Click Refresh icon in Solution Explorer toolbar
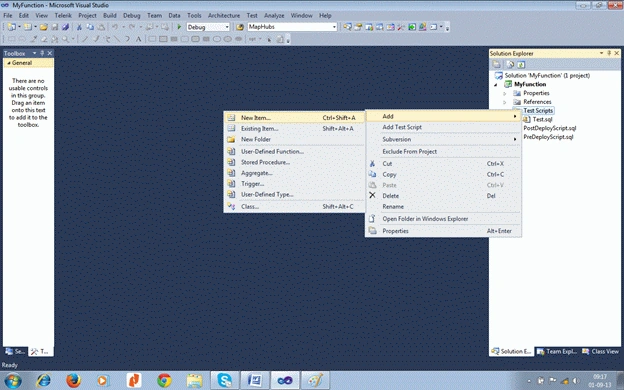Screen dimensions: 624x390 coord(521,64)
